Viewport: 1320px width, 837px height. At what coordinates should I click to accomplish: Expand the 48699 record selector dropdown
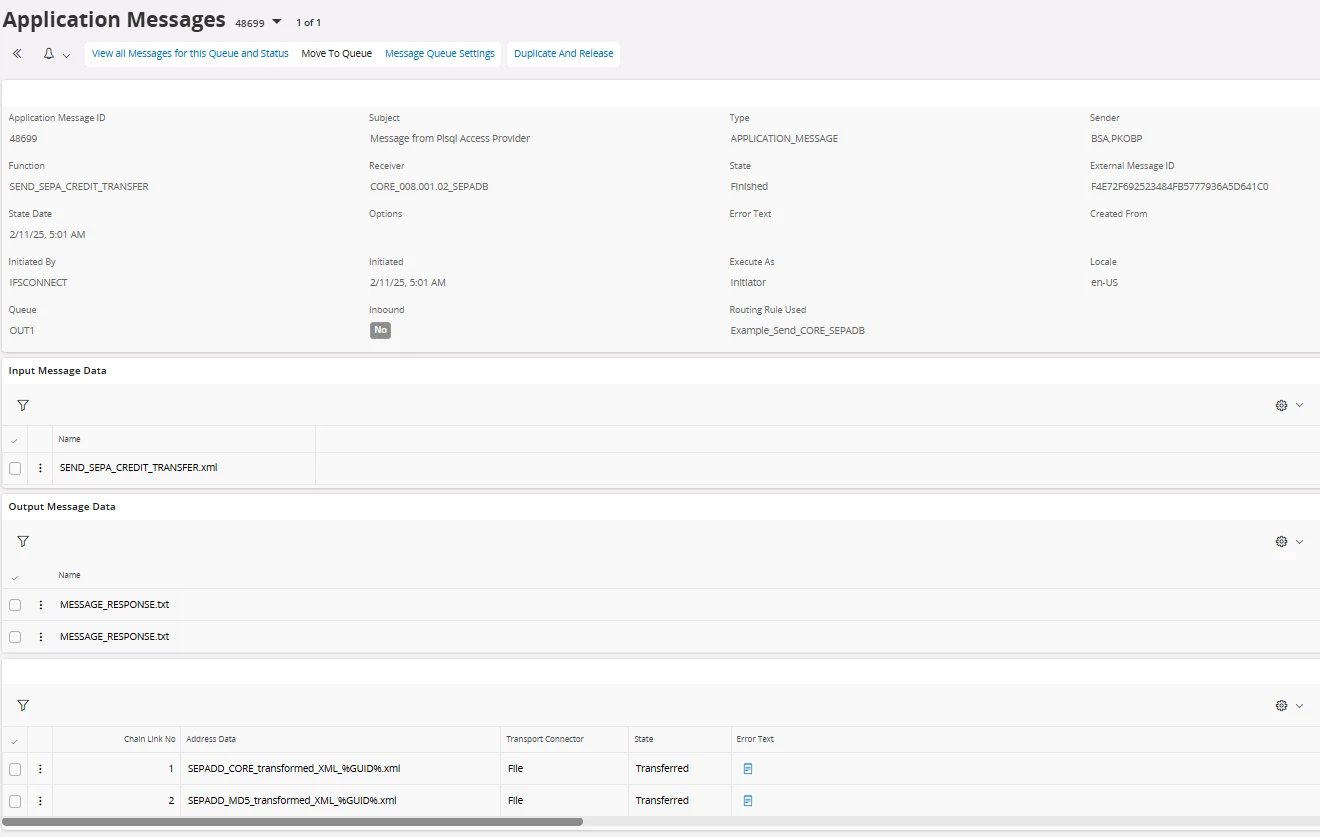[277, 22]
